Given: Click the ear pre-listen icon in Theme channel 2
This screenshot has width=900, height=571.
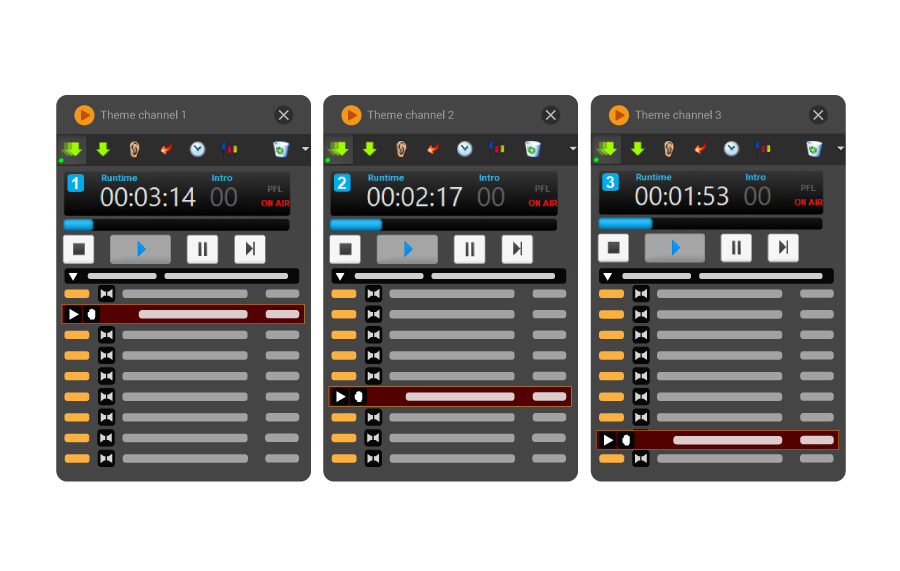Looking at the screenshot, I should pos(401,149).
